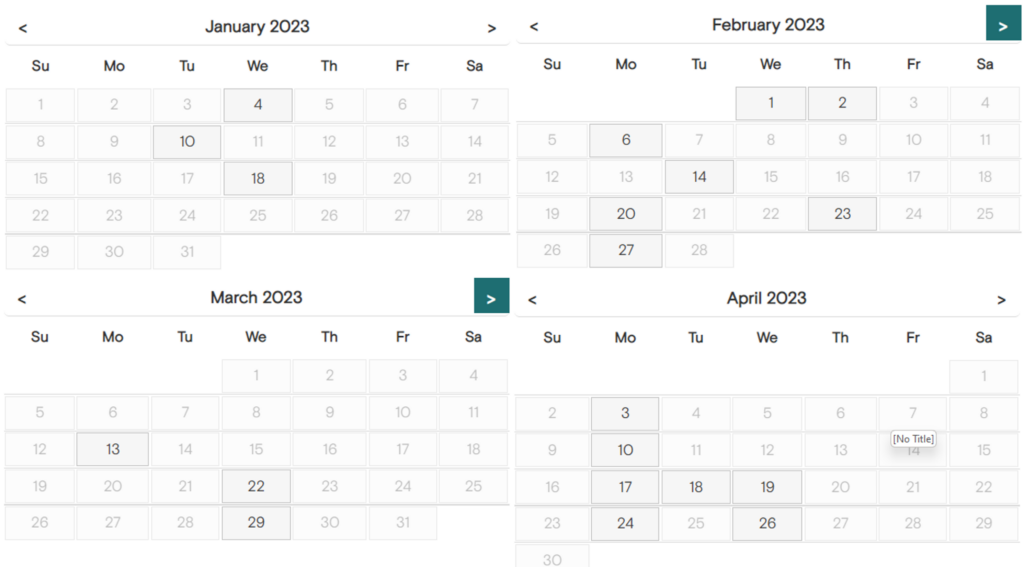Click previous arrow beside April 2023
Image resolution: width=1024 pixels, height=567 pixels.
tap(532, 300)
